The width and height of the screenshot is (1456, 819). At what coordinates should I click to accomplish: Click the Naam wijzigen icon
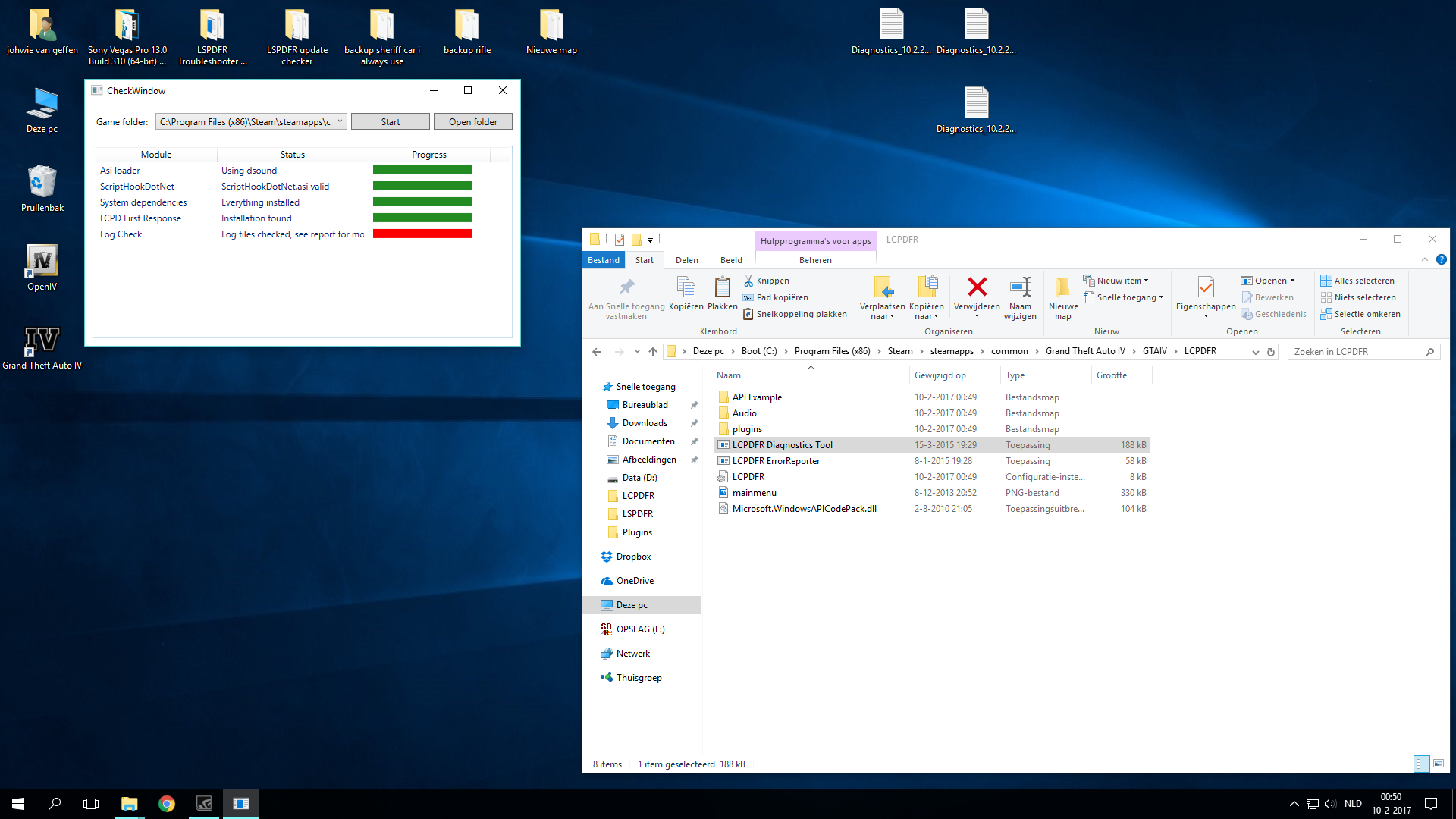pos(1020,287)
